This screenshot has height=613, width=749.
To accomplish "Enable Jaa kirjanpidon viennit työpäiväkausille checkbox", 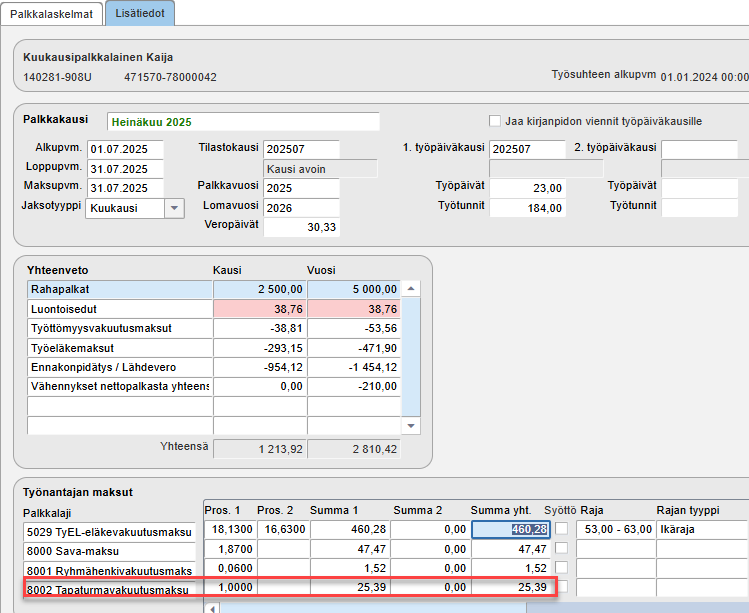I will coord(495,121).
